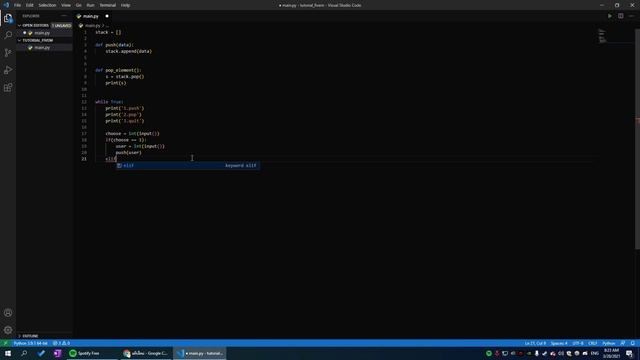Accept the elif keyword autocomplete suggestion
Screen dimensions: 640x360
pos(188,165)
